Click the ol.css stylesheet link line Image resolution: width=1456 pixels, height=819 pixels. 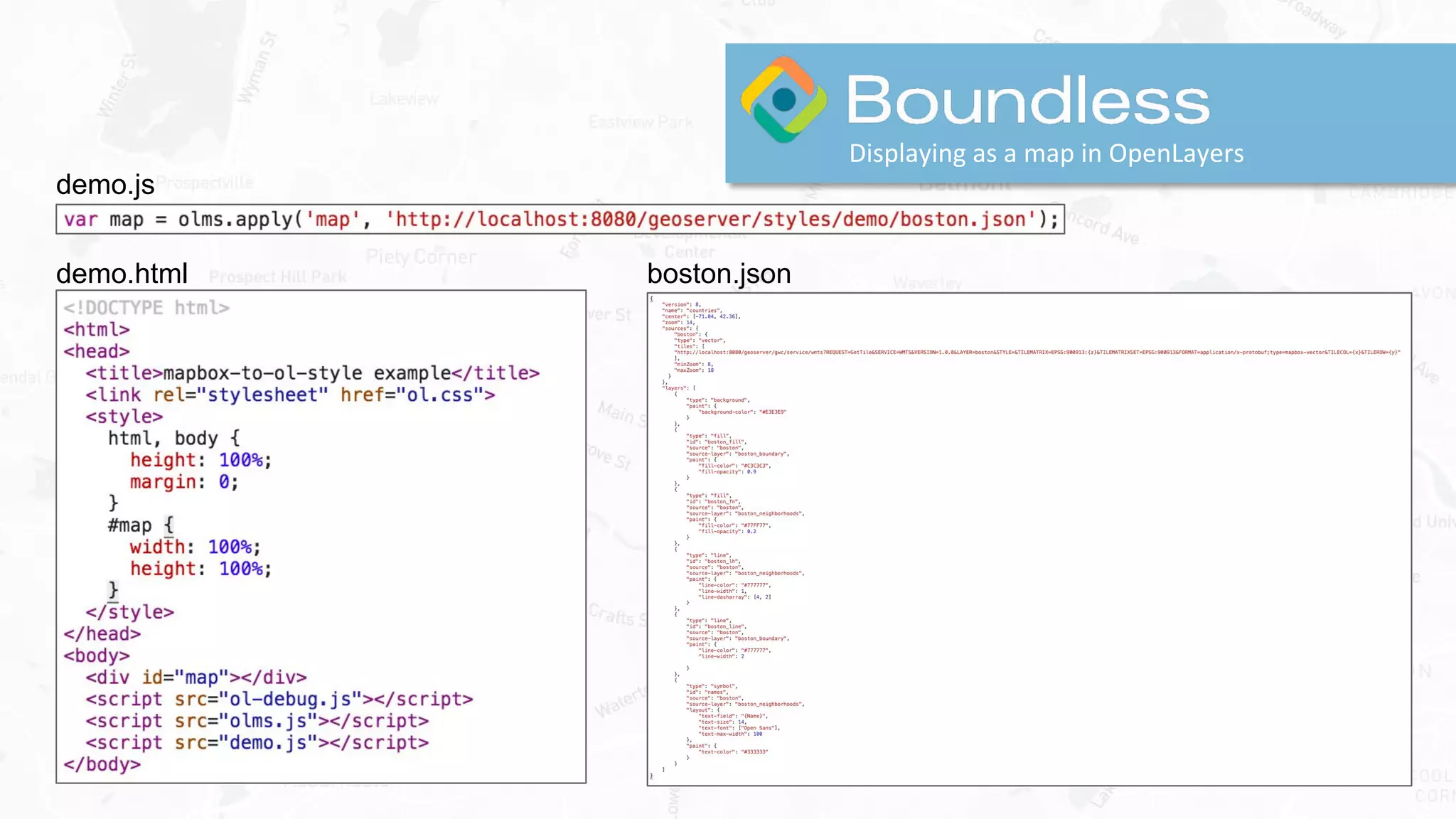click(290, 395)
